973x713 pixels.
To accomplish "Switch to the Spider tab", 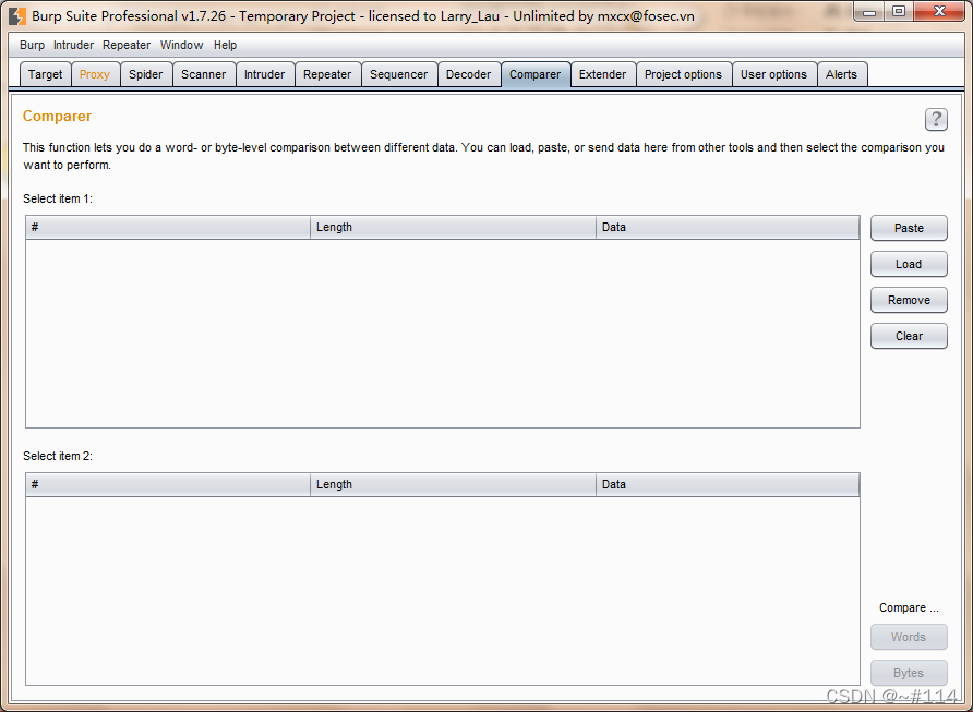I will (146, 74).
